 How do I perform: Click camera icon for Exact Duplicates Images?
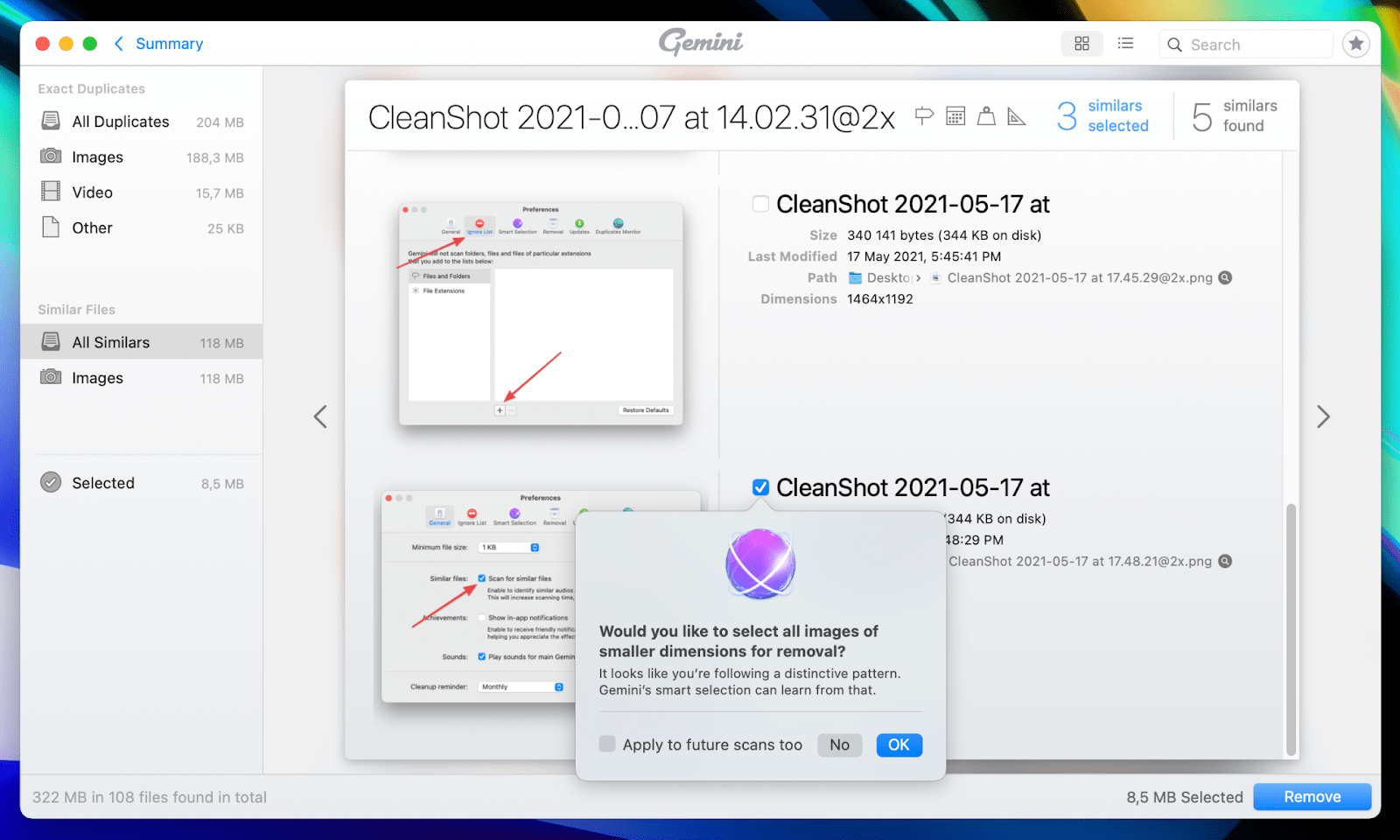coord(51,156)
